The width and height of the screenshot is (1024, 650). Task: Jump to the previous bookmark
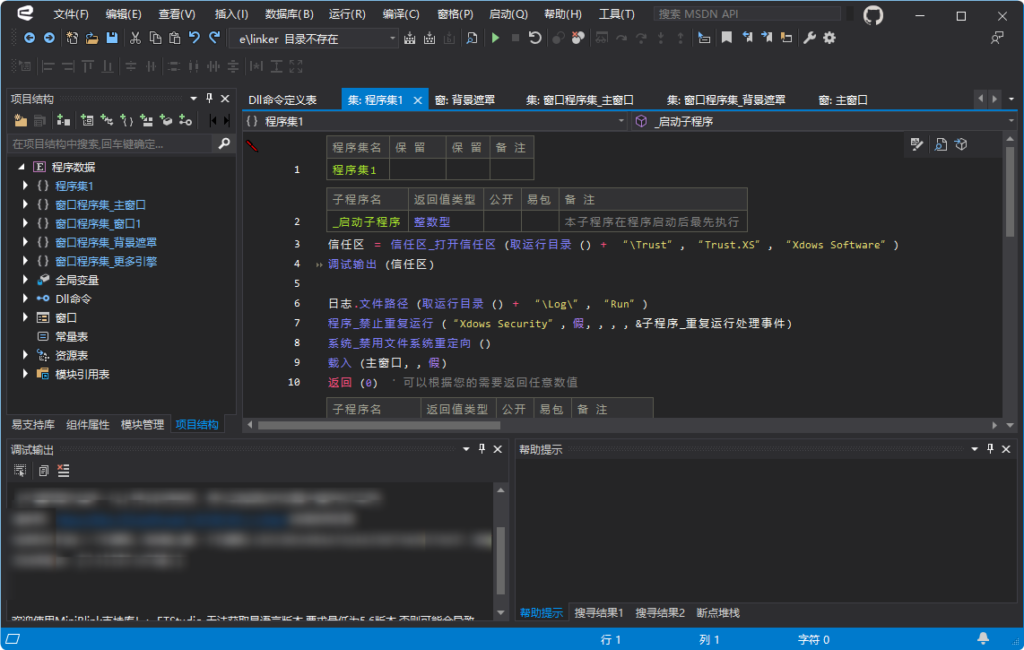pos(747,39)
